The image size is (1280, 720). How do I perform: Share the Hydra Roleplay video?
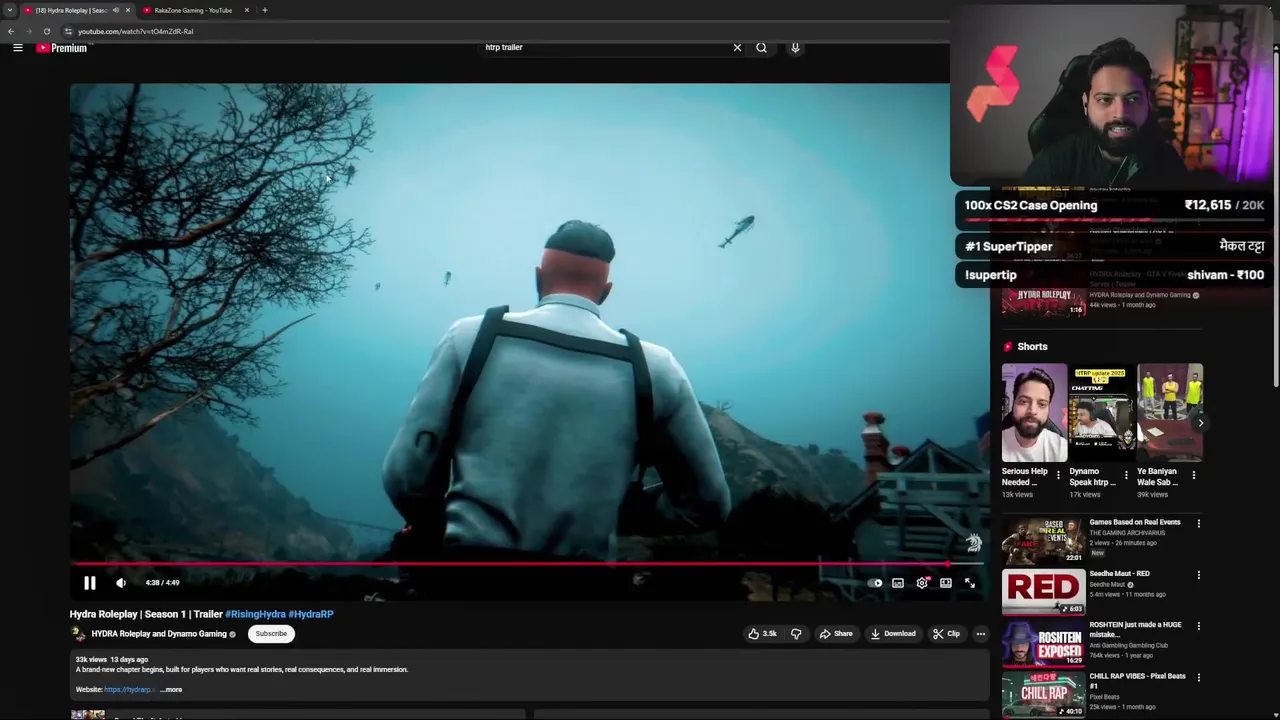[836, 633]
